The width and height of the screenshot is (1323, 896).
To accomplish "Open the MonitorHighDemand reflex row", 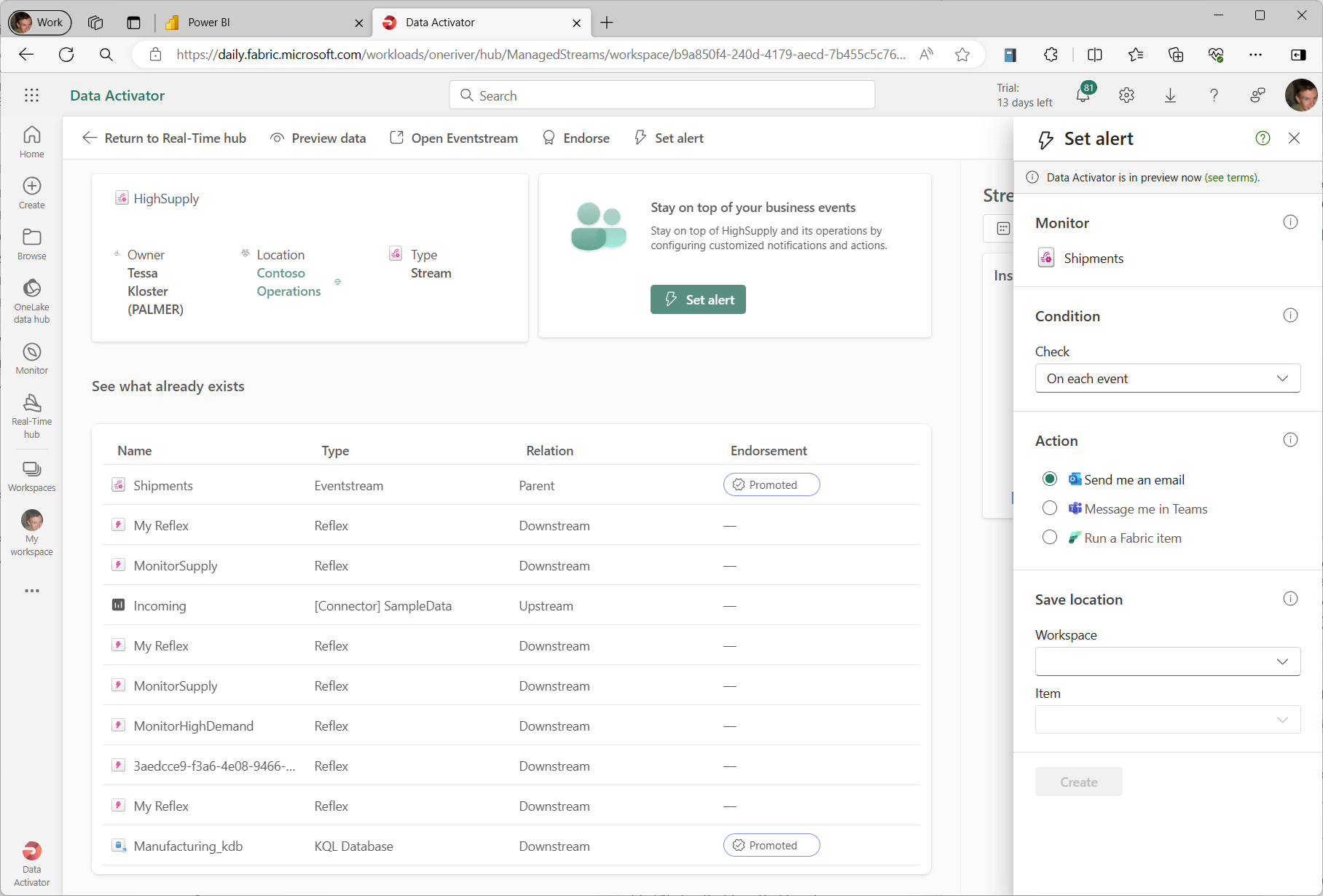I will coord(511,726).
